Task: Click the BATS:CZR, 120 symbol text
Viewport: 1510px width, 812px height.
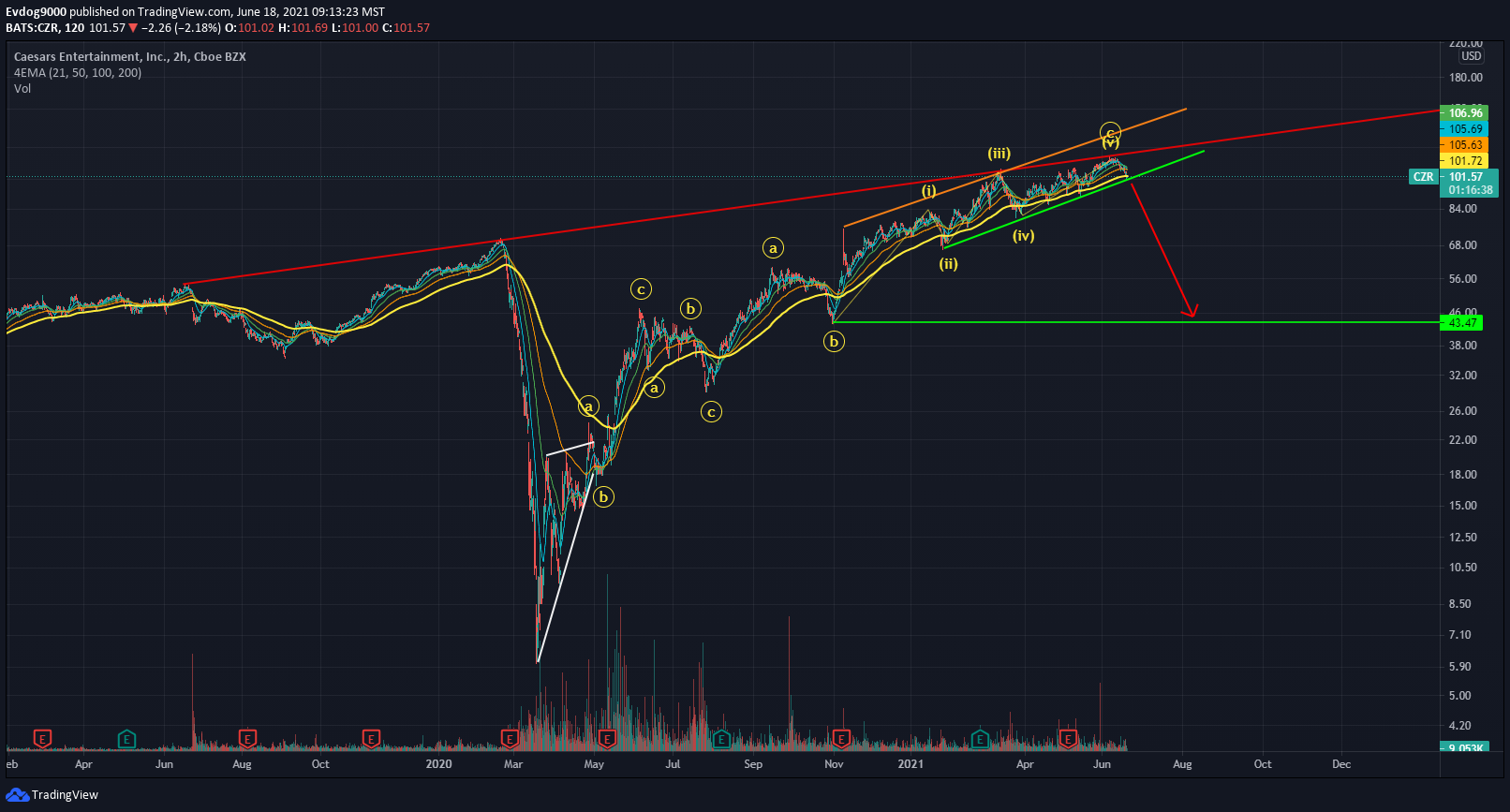Action: pos(45,28)
